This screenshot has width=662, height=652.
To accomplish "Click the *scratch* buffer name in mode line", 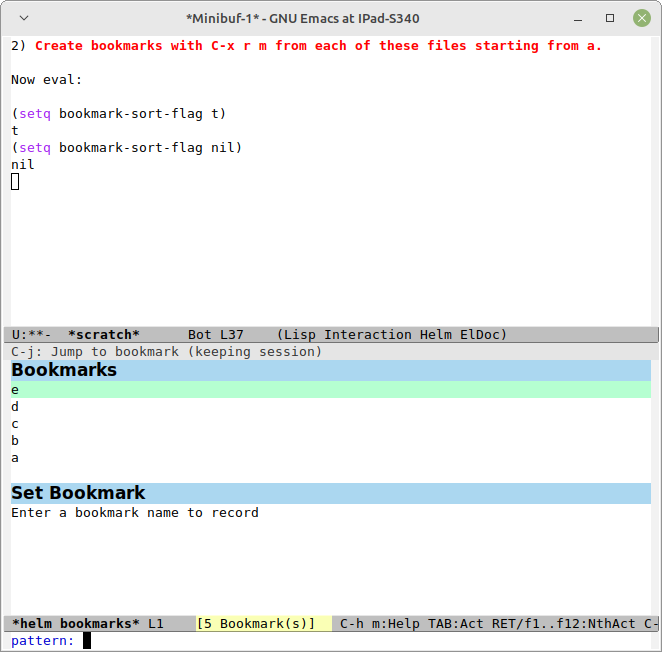I will point(104,334).
